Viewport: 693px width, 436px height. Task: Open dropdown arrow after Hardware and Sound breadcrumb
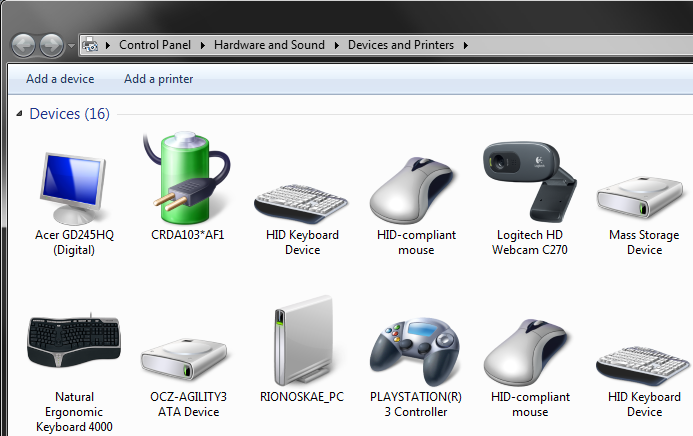point(336,45)
